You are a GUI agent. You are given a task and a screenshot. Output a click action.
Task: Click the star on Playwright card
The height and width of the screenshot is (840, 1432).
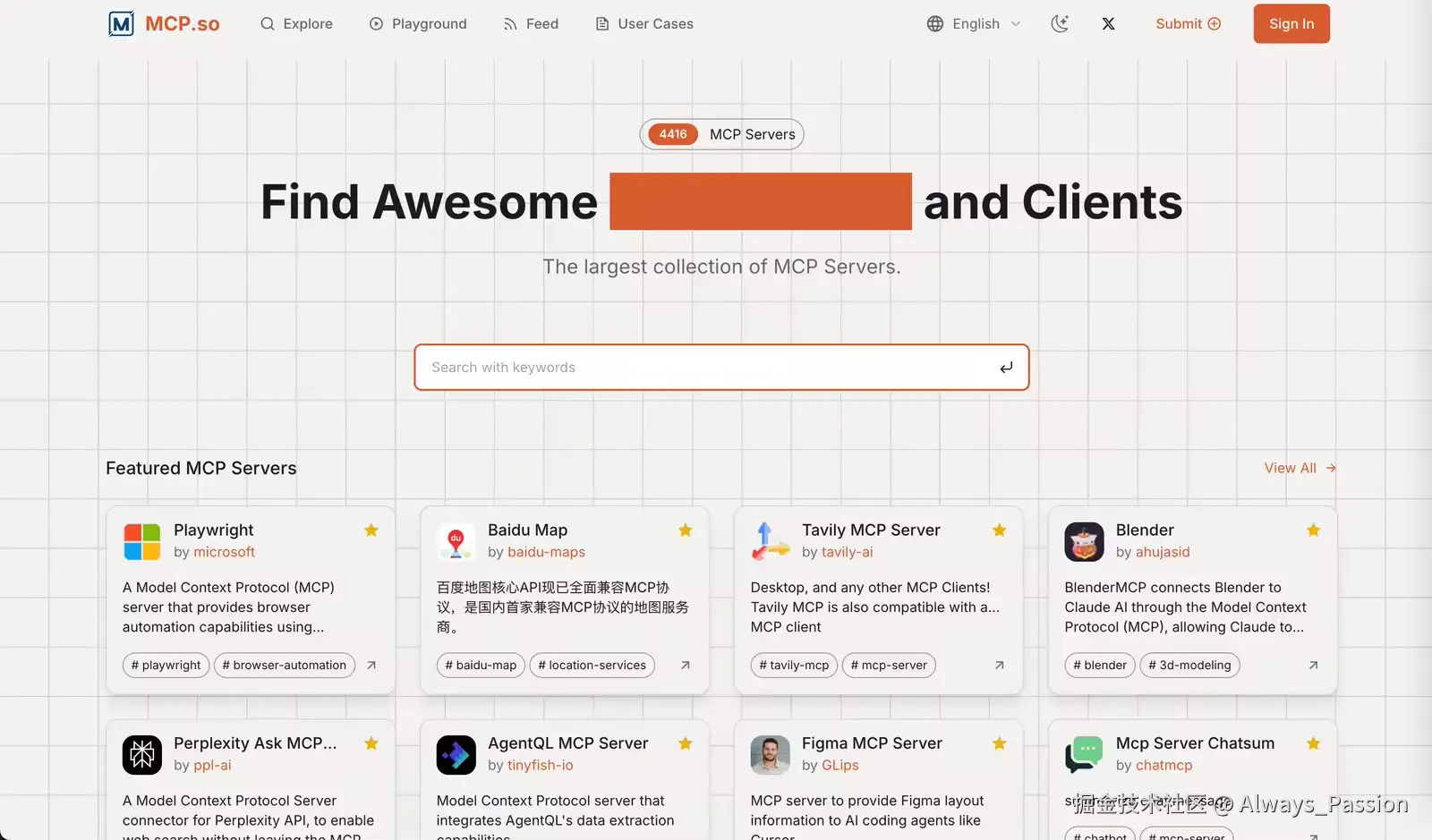point(371,530)
